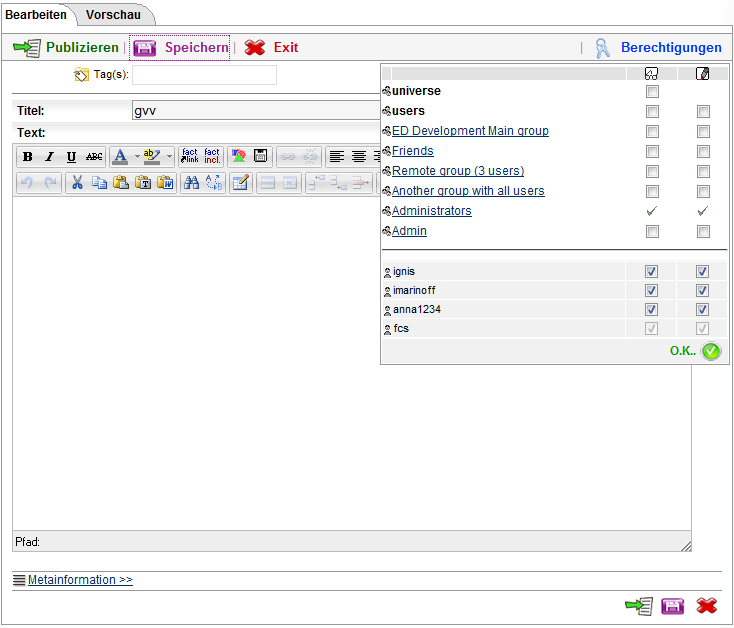Uncheck read permission for ignis
Screen dimensions: 734x628
651,271
